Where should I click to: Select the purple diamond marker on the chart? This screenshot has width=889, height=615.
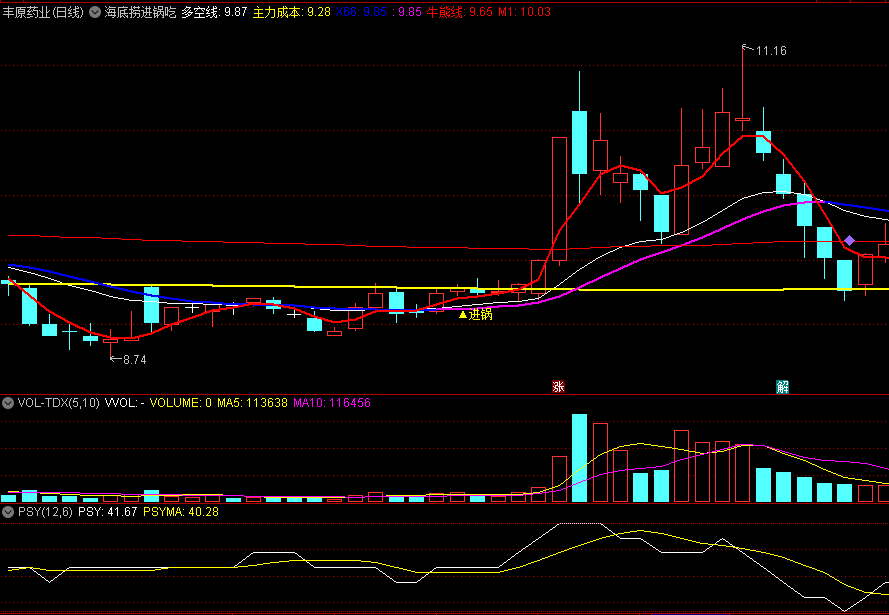click(849, 240)
